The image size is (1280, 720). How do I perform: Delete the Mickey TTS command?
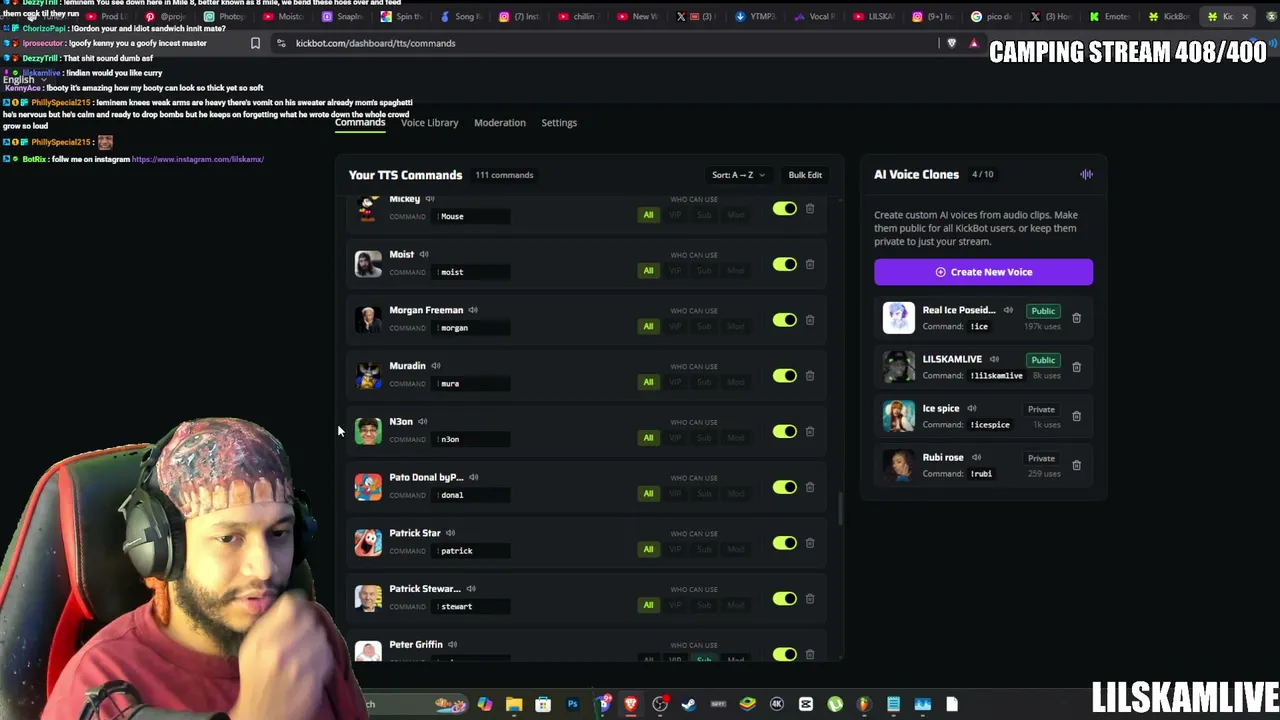(810, 208)
